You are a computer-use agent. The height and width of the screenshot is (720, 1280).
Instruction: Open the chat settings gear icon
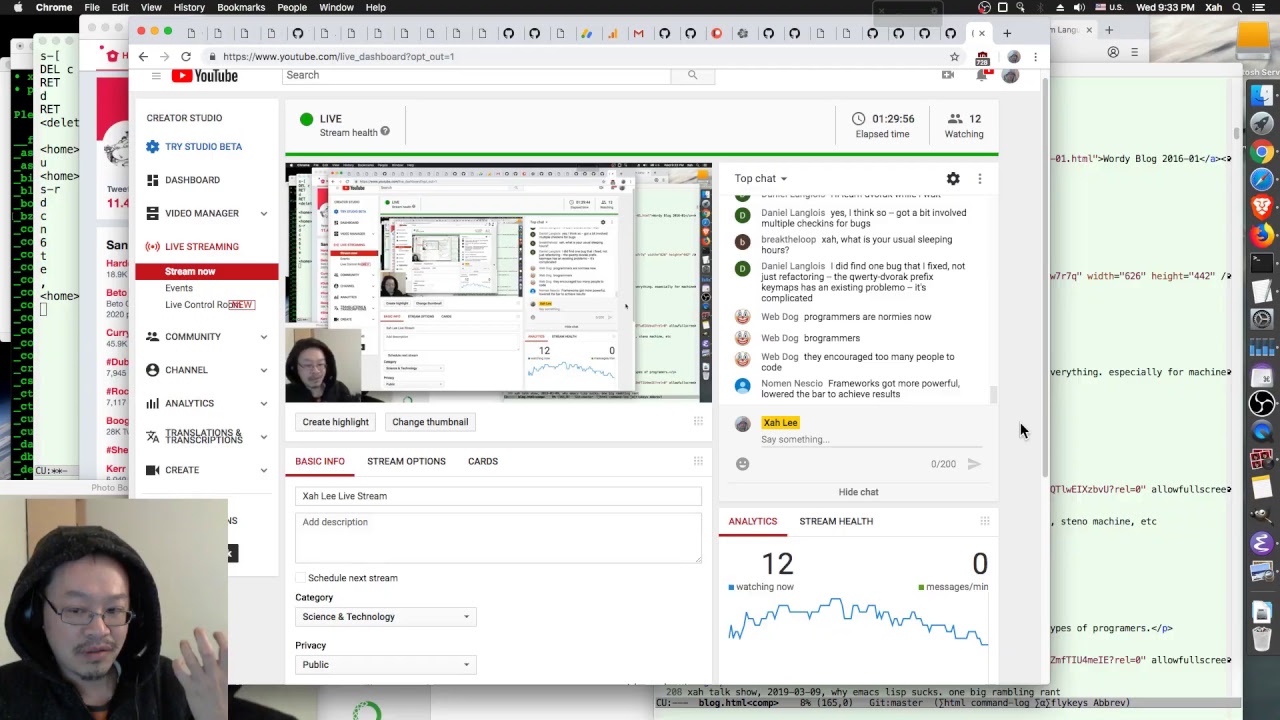click(953, 179)
